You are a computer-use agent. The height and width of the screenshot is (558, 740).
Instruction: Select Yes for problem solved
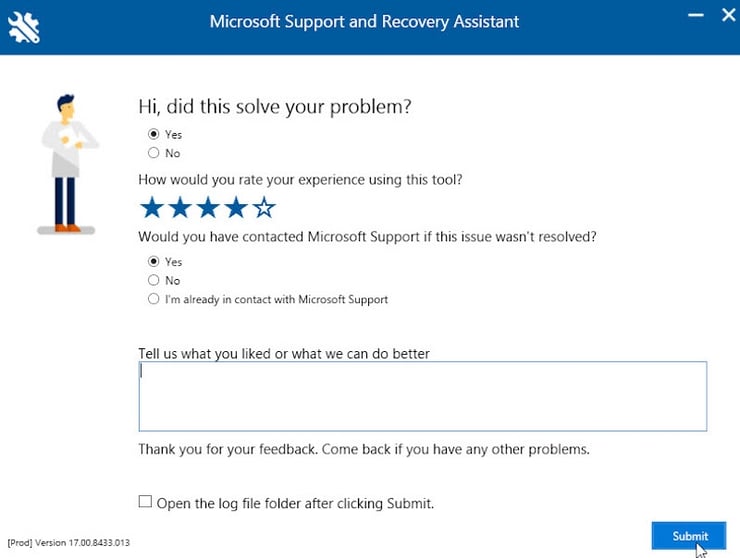154,134
